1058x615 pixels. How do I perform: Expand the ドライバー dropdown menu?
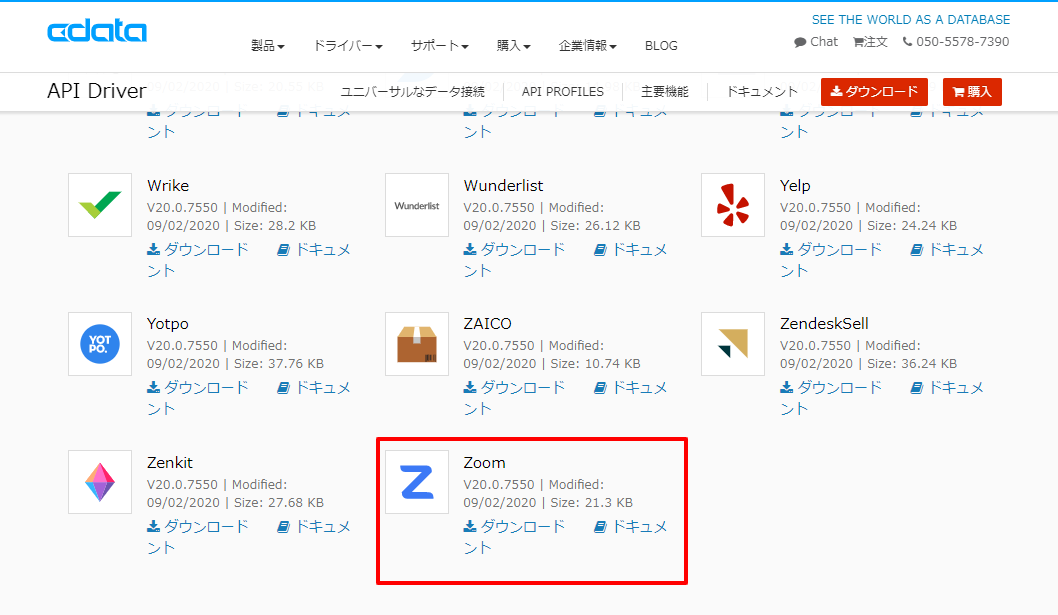pyautogui.click(x=348, y=45)
